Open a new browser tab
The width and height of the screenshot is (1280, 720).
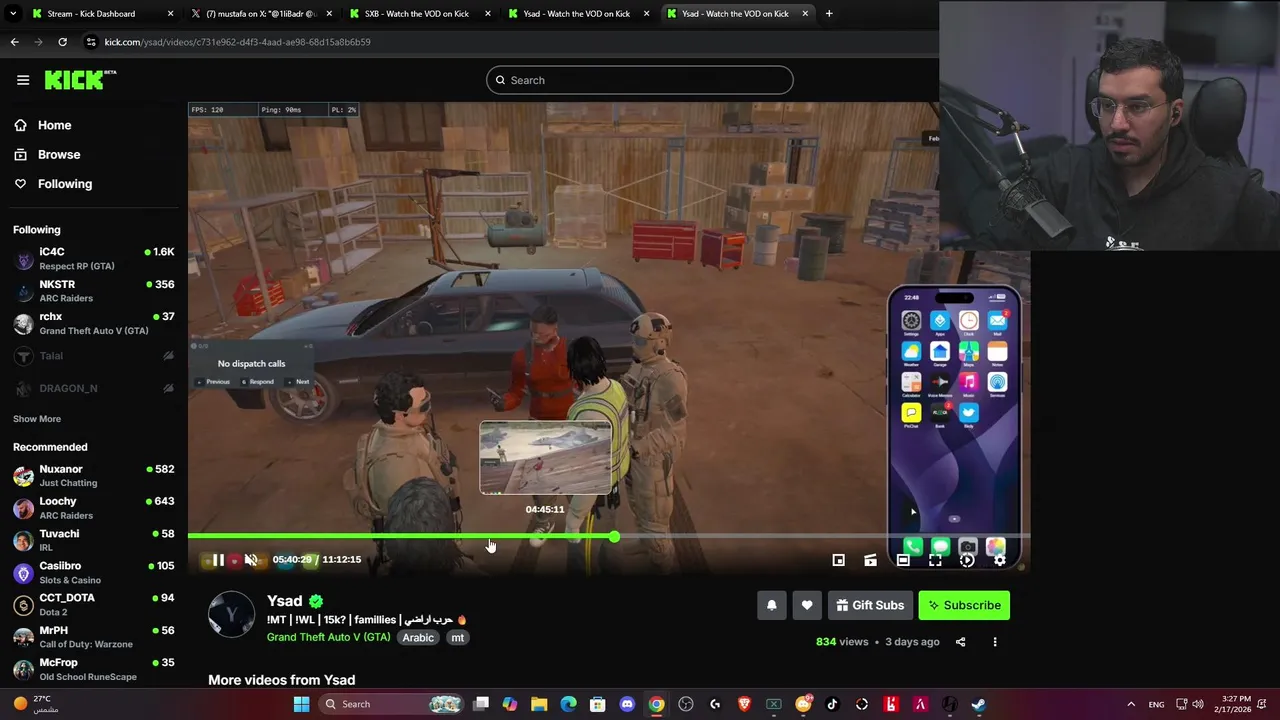click(829, 14)
